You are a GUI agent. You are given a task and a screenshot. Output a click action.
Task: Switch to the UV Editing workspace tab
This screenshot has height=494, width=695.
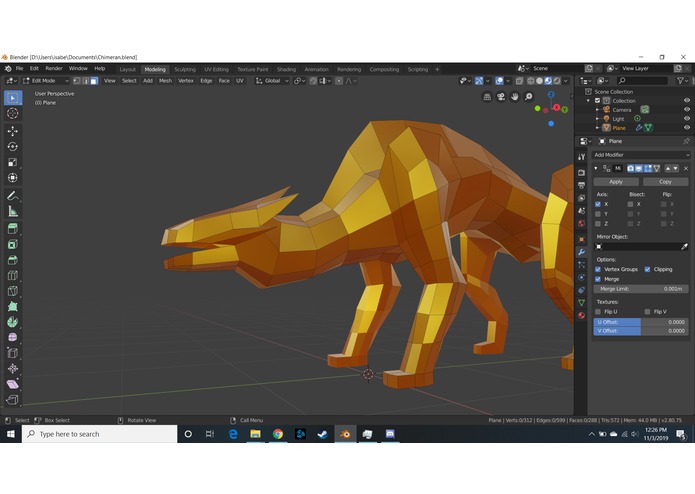coord(216,70)
